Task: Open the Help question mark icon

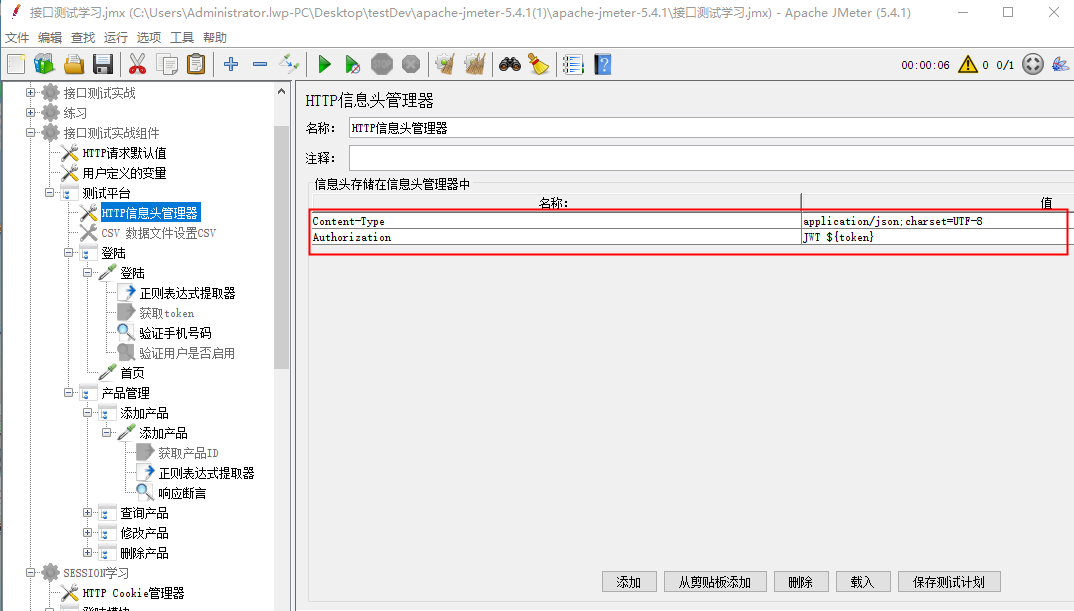Action: [x=603, y=64]
